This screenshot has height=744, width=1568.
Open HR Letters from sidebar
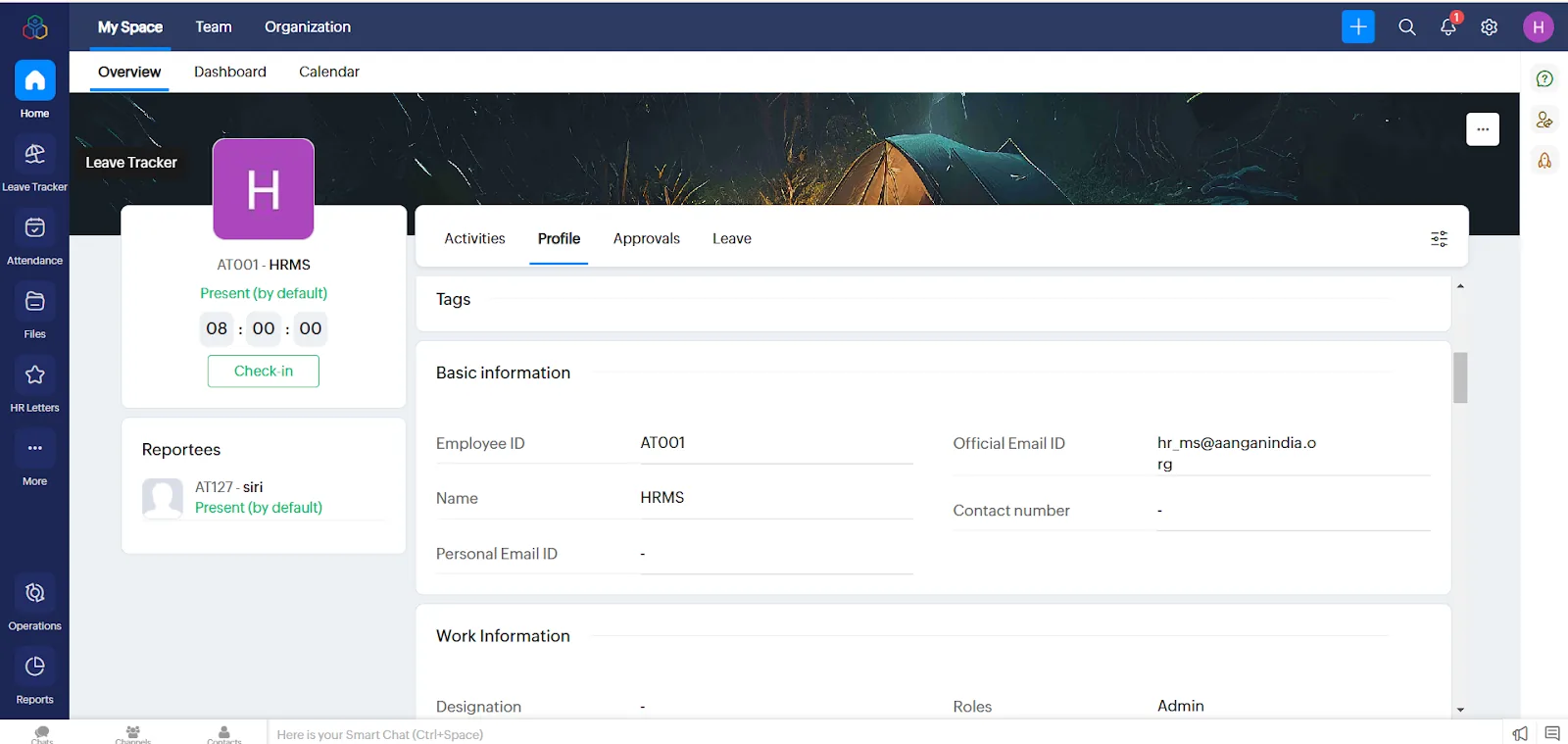34,384
